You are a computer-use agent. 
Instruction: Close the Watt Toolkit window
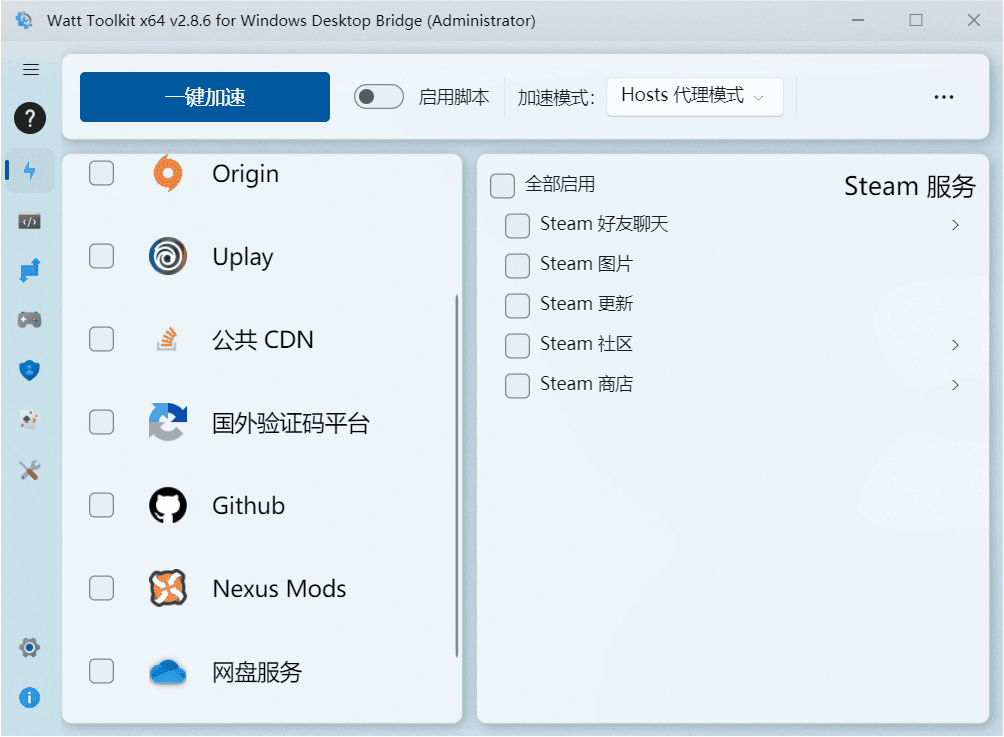click(973, 20)
